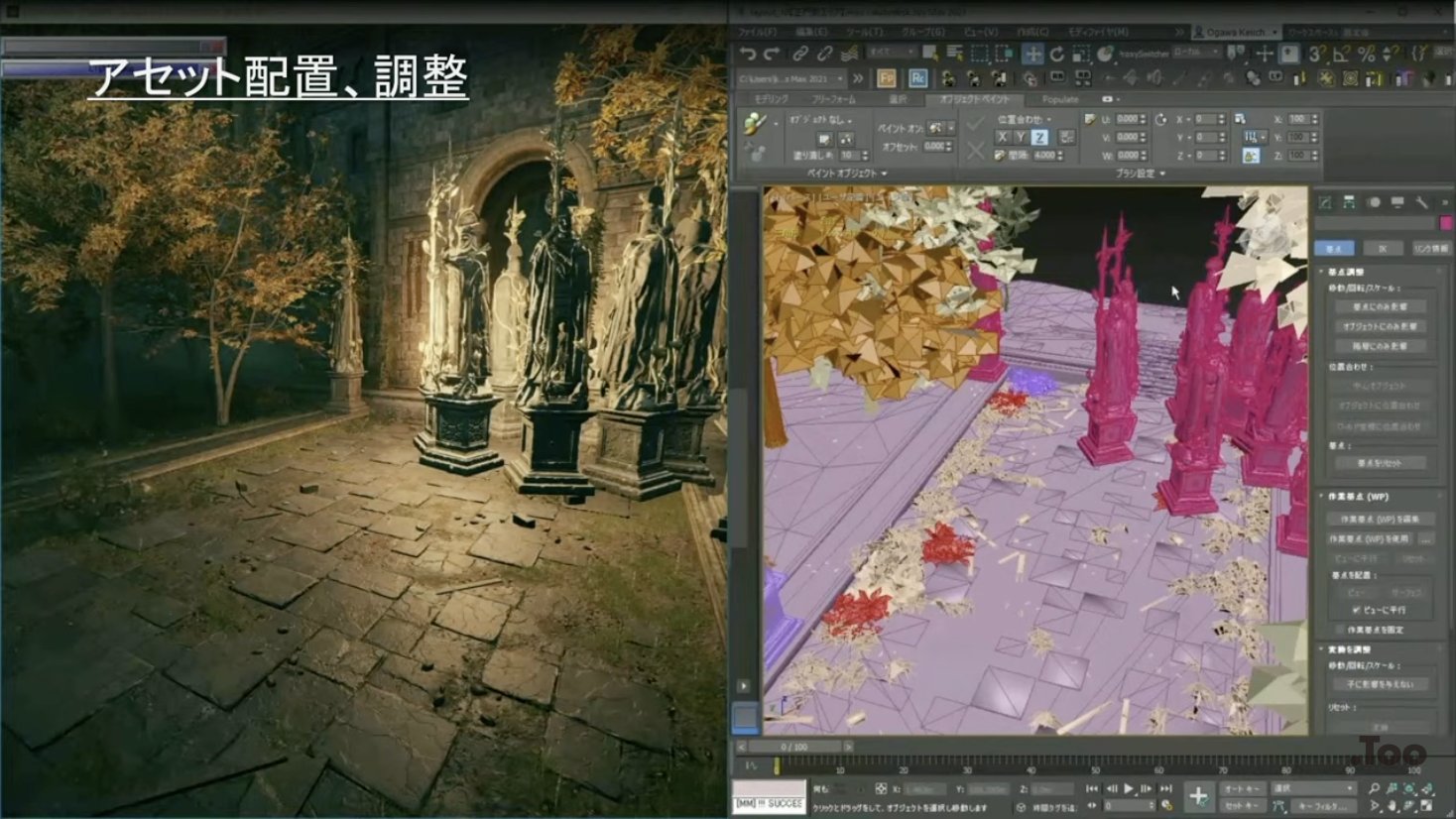Viewport: 1456px width, 819px height.
Task: Click the Paint Objects brush icon
Action: tap(756, 123)
